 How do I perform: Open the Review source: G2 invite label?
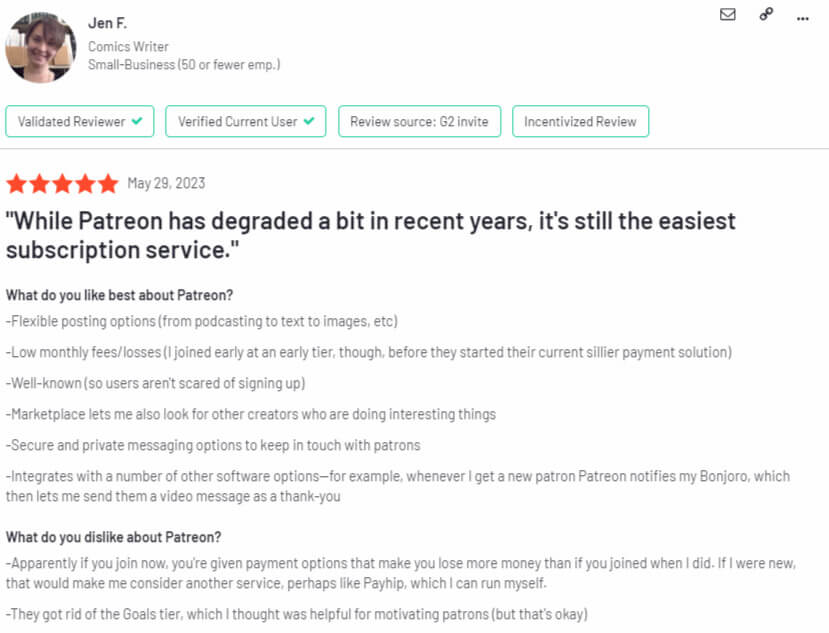pyautogui.click(x=419, y=121)
